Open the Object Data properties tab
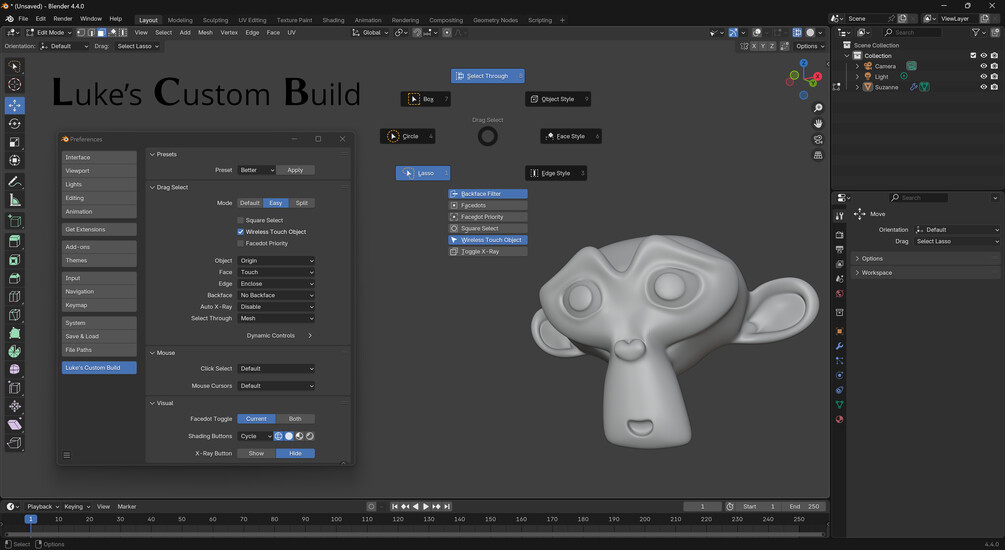 tap(840, 404)
